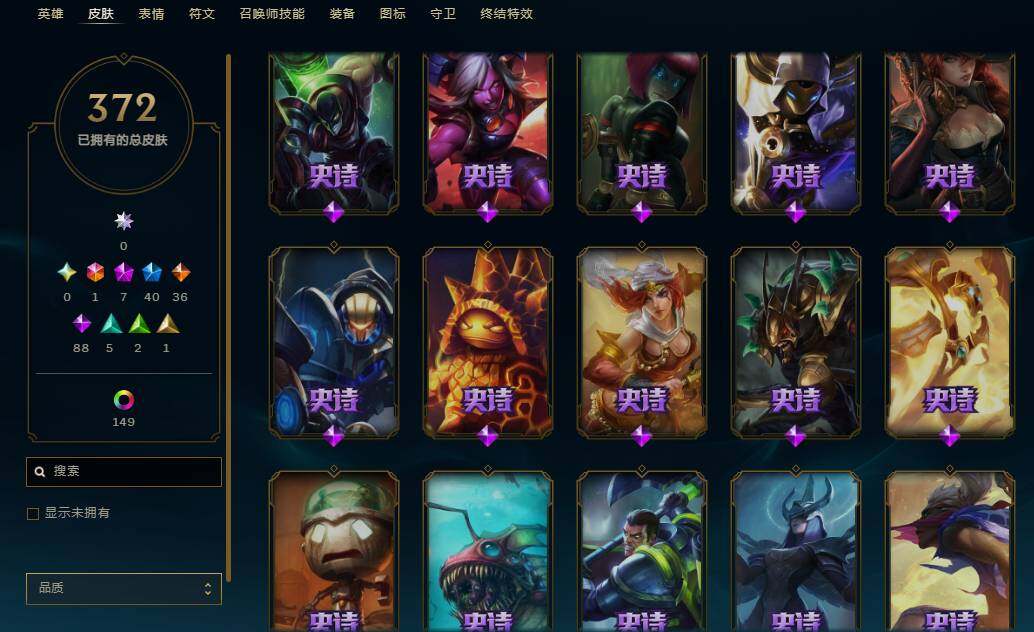Image resolution: width=1034 pixels, height=632 pixels.
Task: Open the 品质 sort dropdown
Action: point(124,588)
